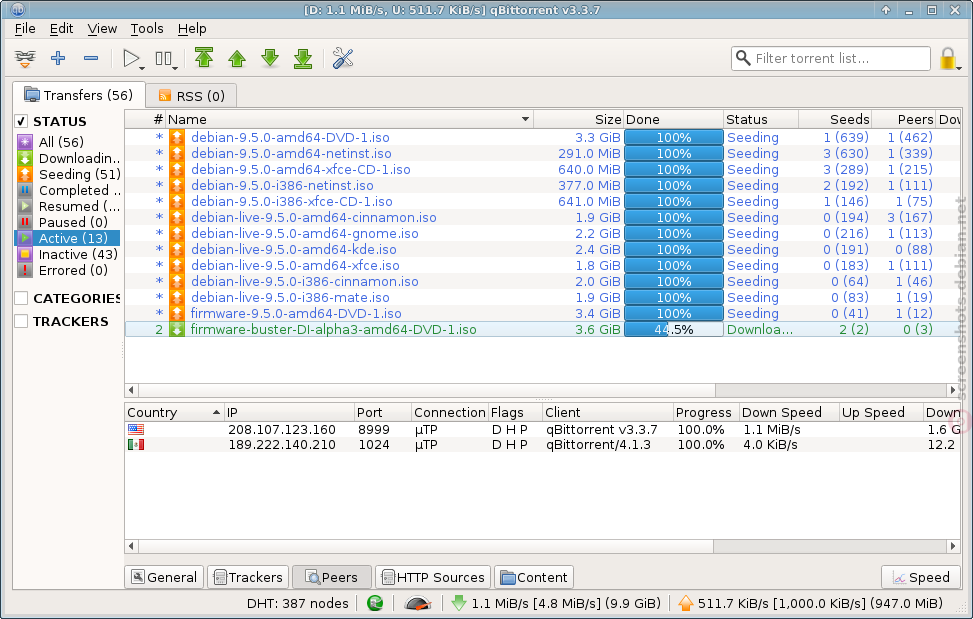This screenshot has width=973, height=619.
Task: Switch to the RSS (0) tab
Action: [x=191, y=96]
